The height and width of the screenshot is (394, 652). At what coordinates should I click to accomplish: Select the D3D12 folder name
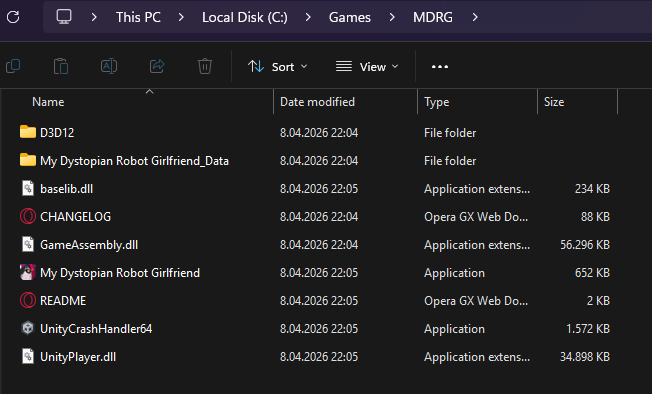point(57,133)
